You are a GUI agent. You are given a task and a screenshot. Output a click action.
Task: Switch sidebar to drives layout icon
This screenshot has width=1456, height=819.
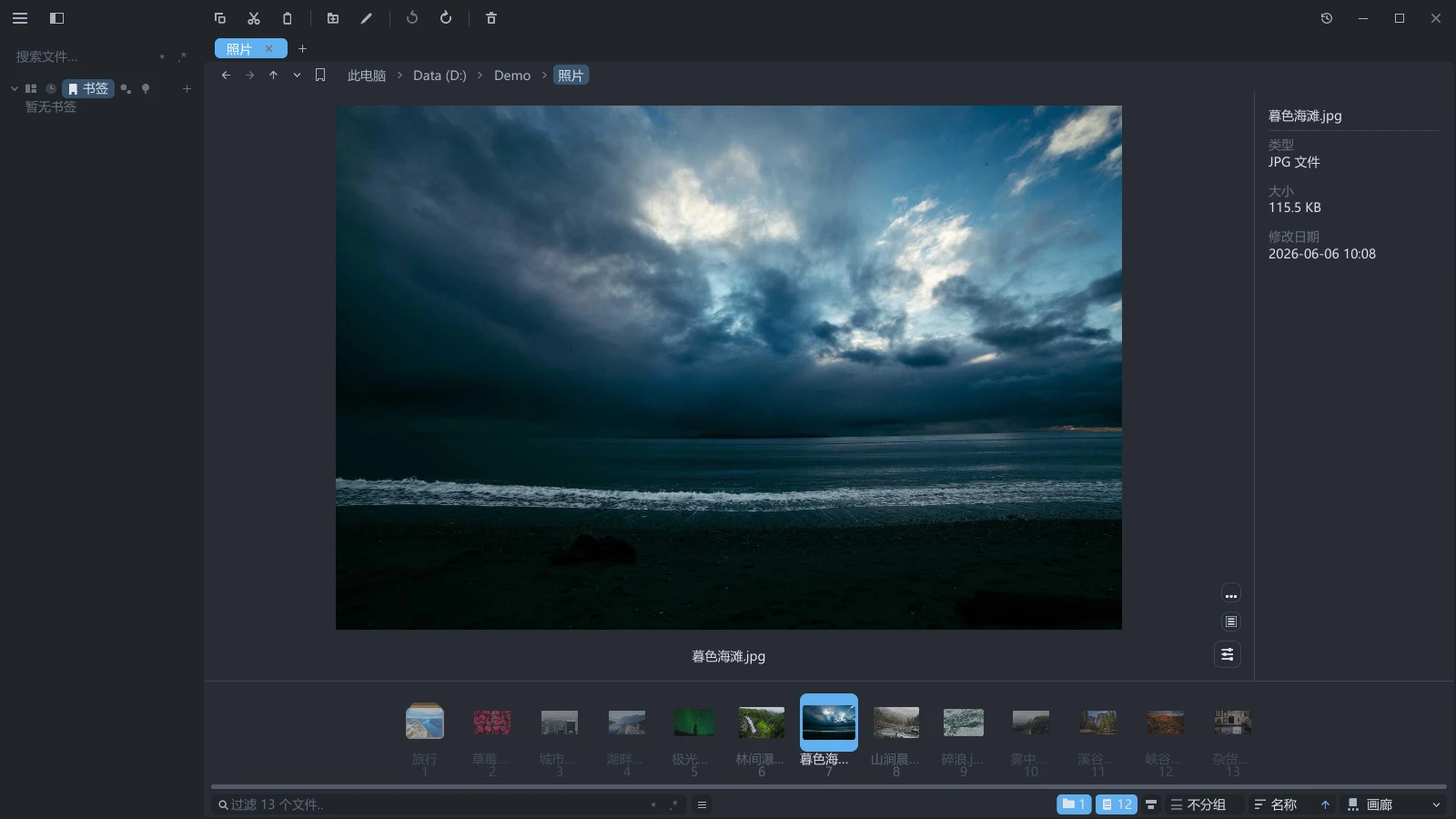31,88
